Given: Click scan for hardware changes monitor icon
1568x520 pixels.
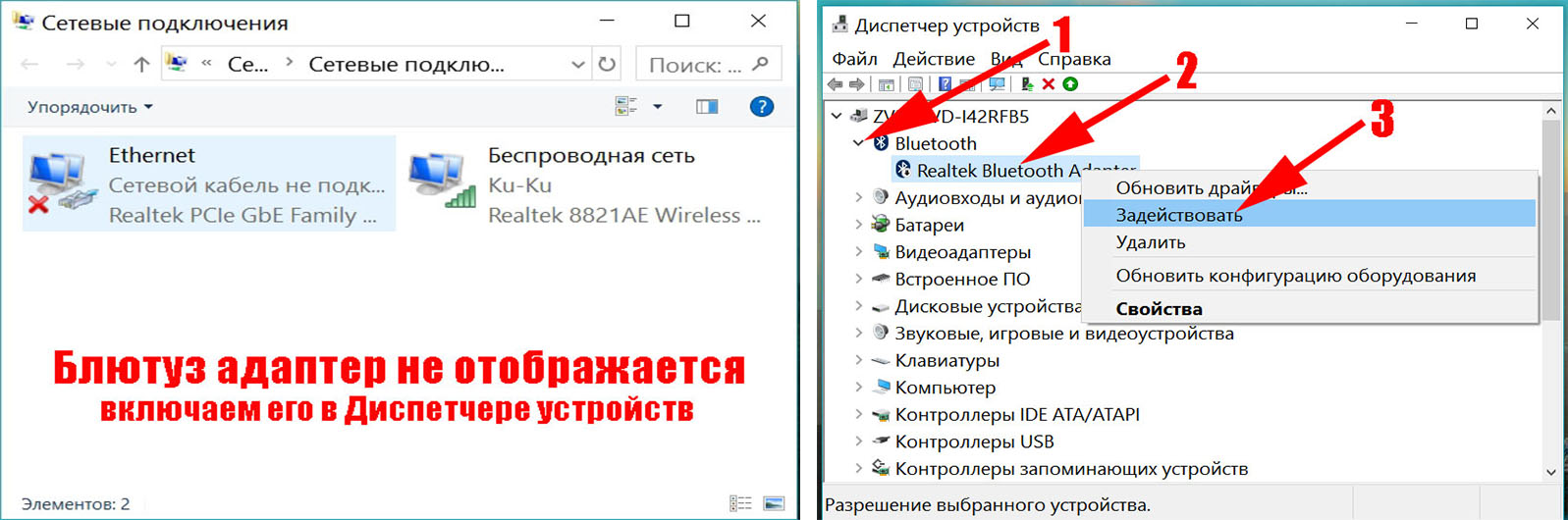Looking at the screenshot, I should tap(998, 84).
